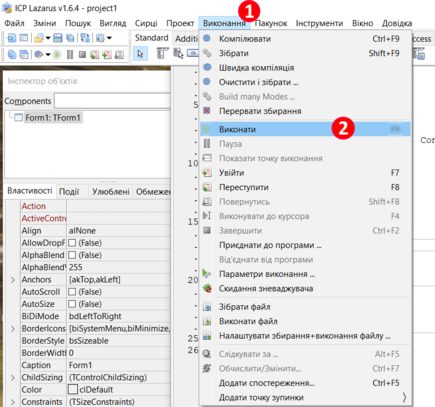This screenshot has width=435, height=407.
Task: Open the Проект menu
Action: 180,23
